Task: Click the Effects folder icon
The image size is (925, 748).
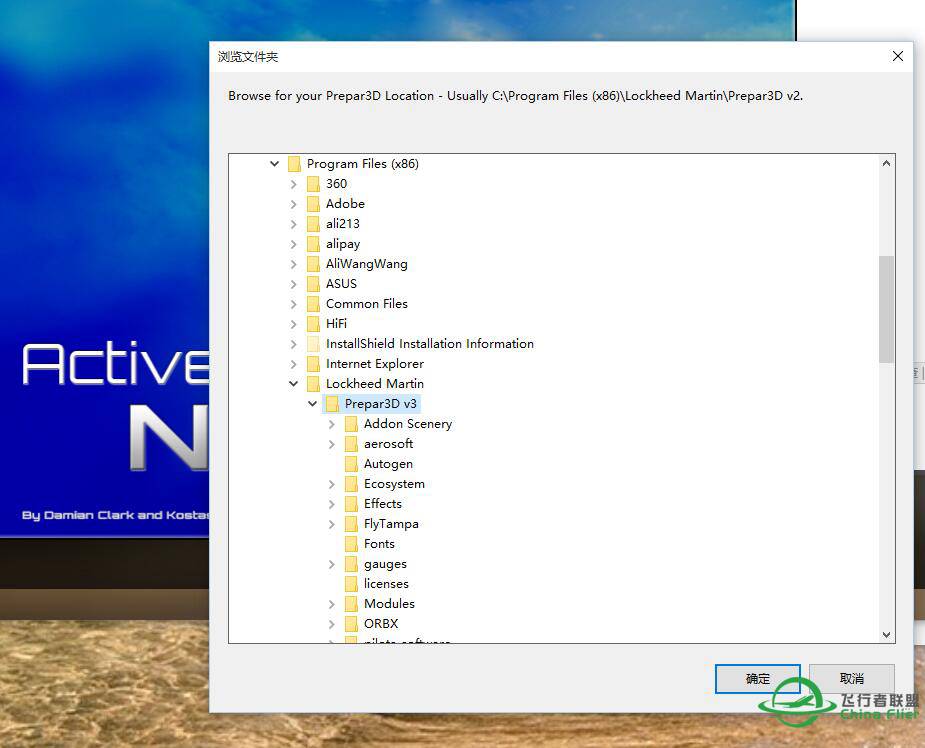Action: coord(351,504)
